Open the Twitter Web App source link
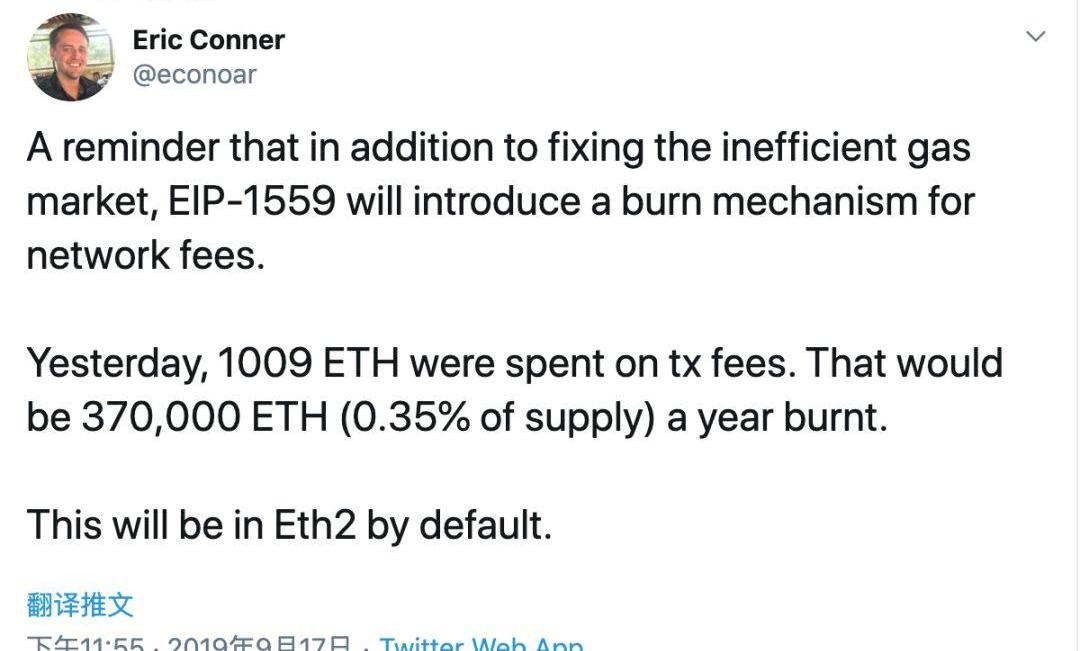 click(481, 643)
